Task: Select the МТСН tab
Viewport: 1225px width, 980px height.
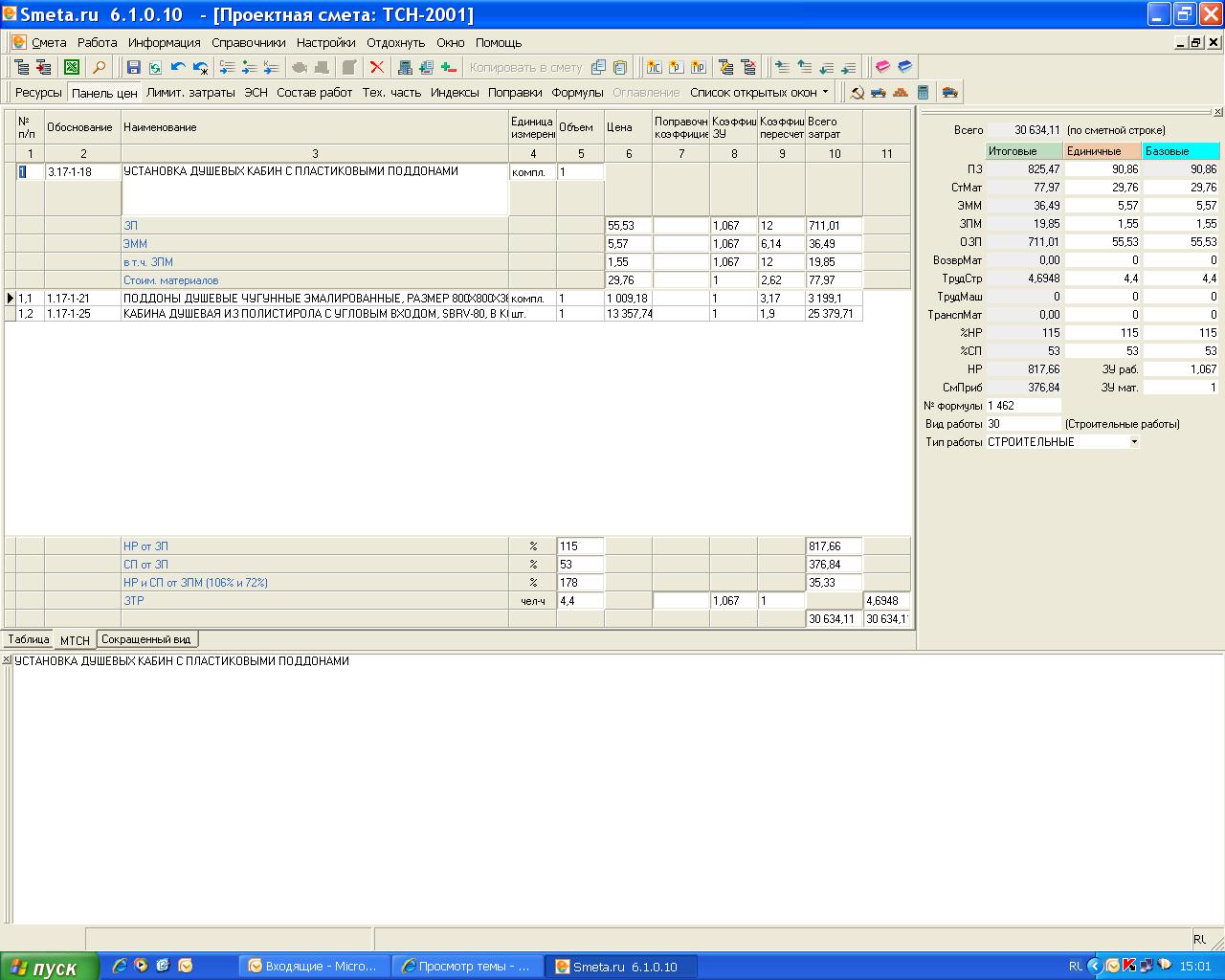Action: [75, 640]
